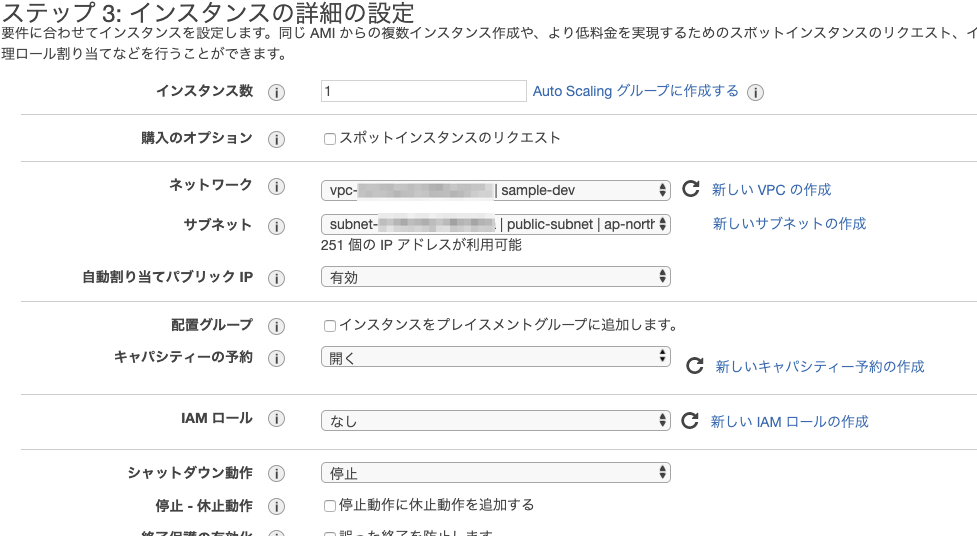
Task: Toggle 停止動作に休止動作を追加する checkbox
Action: click(330, 506)
